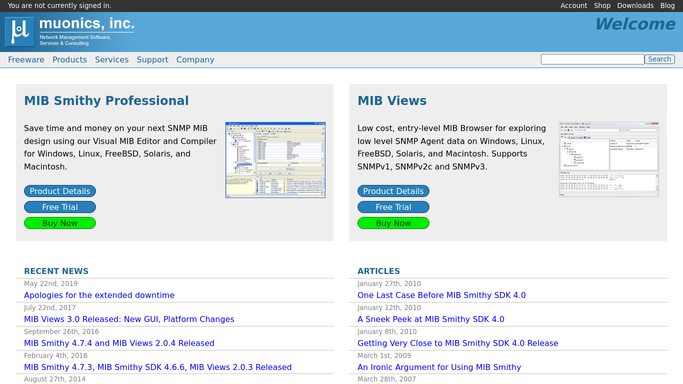
Task: Visit the Blog link
Action: point(667,6)
